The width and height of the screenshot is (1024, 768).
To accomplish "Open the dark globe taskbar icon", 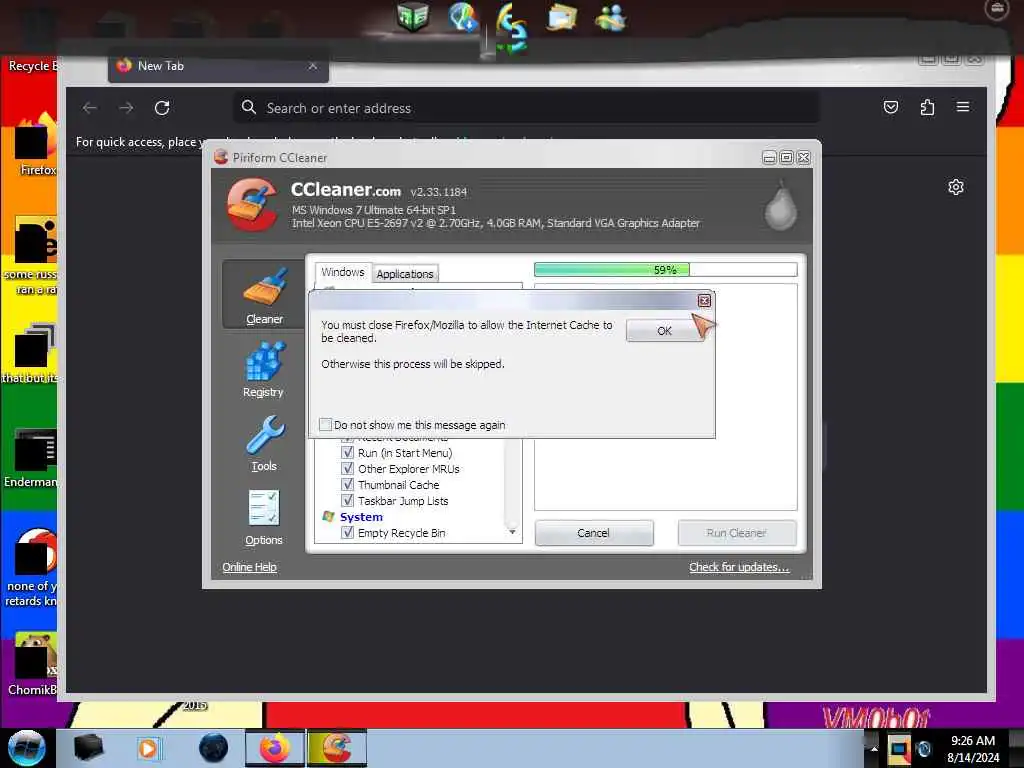I will click(x=214, y=748).
